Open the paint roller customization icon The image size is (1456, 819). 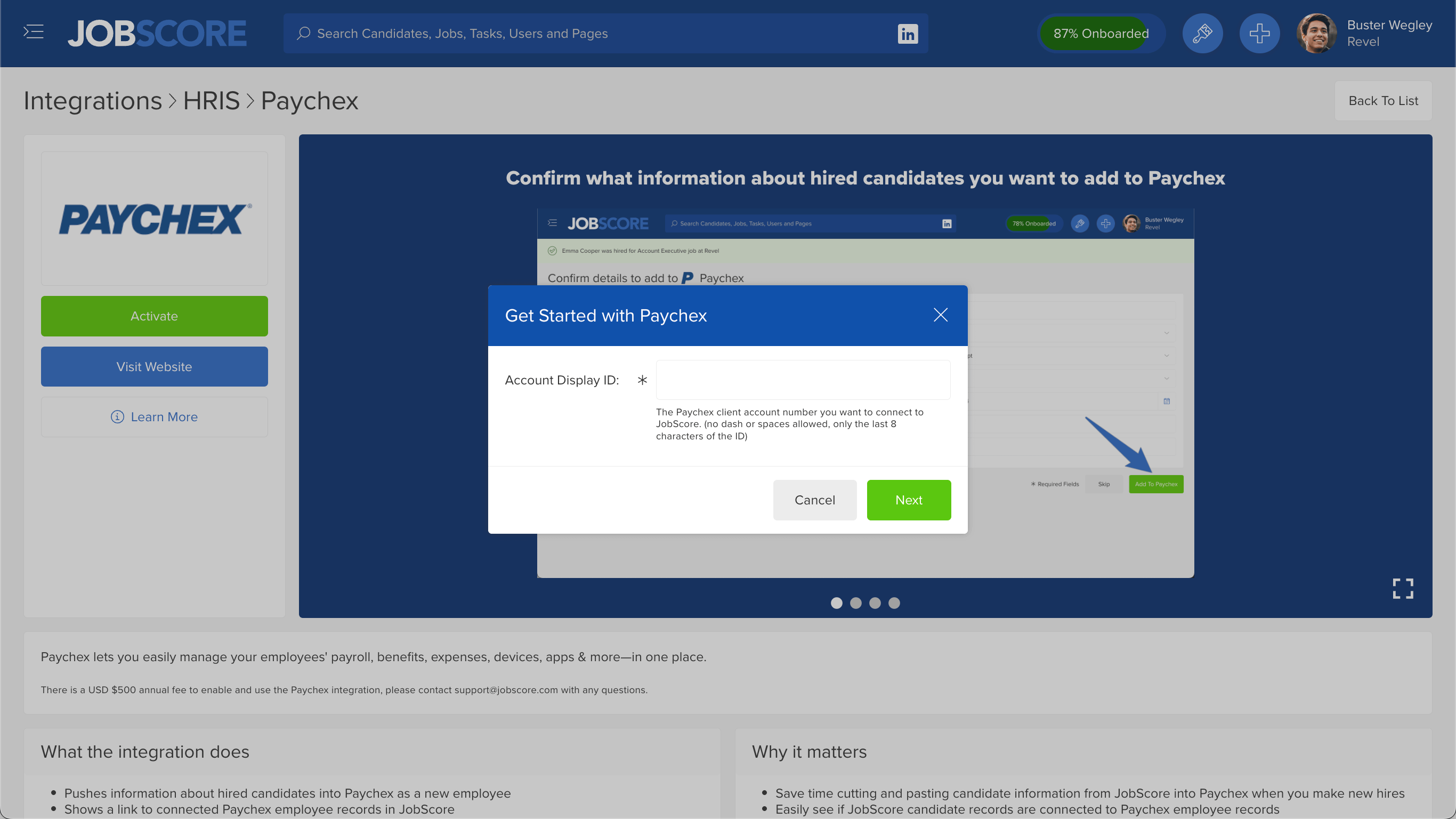point(1202,34)
